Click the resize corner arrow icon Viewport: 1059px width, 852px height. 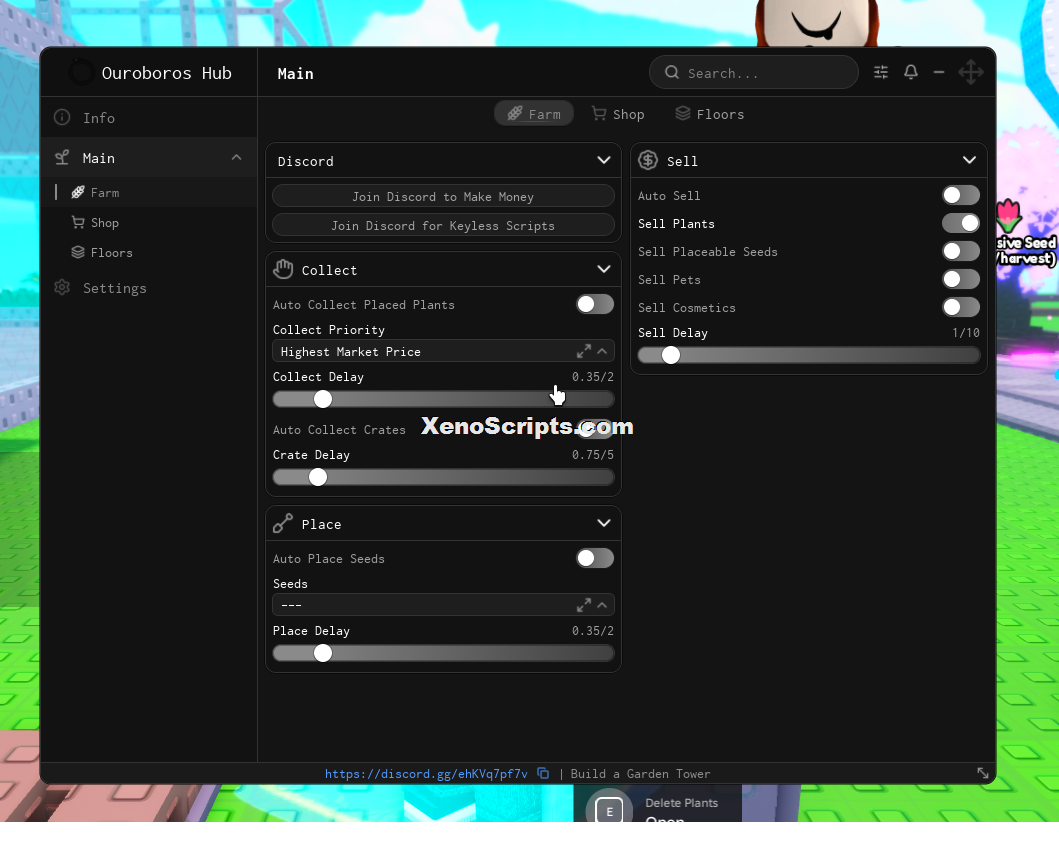click(x=983, y=773)
